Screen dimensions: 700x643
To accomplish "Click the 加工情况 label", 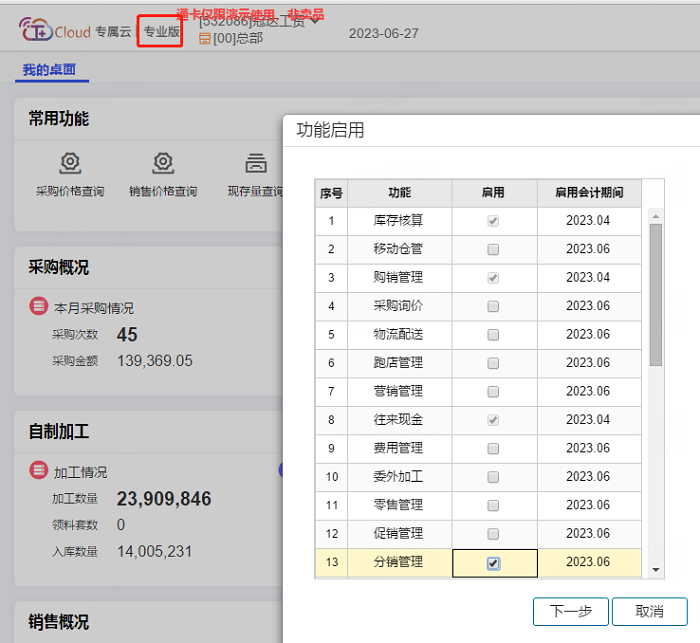I will [x=80, y=472].
